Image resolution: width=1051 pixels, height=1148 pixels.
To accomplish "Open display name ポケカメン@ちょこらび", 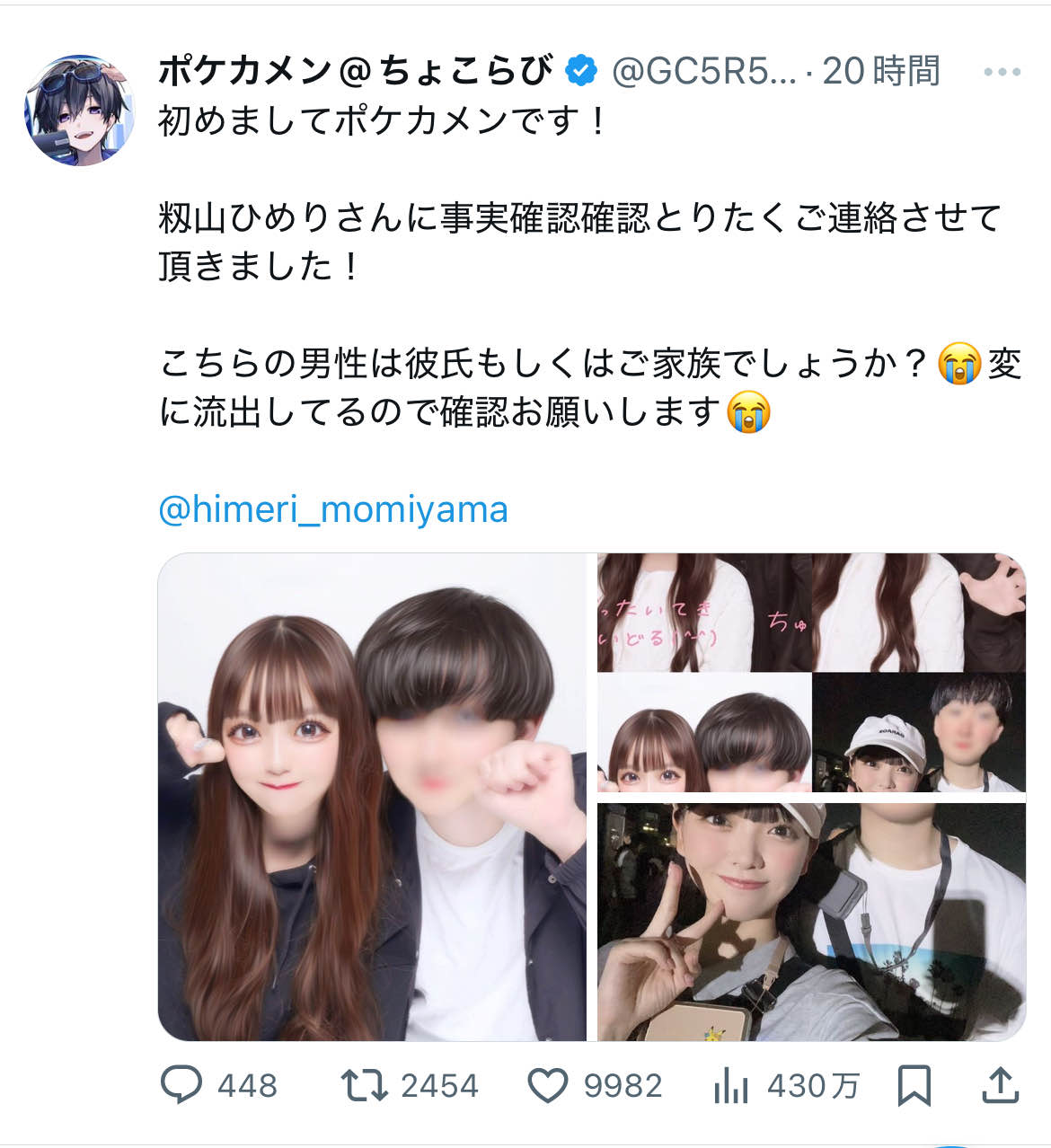I will click(356, 71).
